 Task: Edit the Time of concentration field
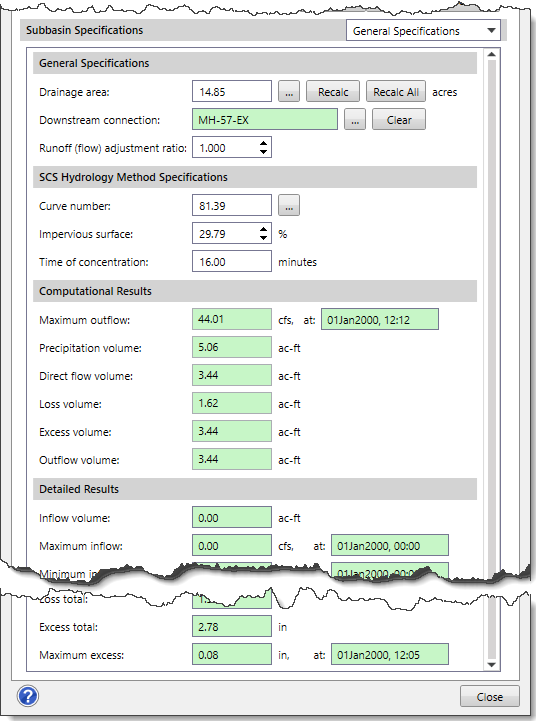click(x=232, y=262)
